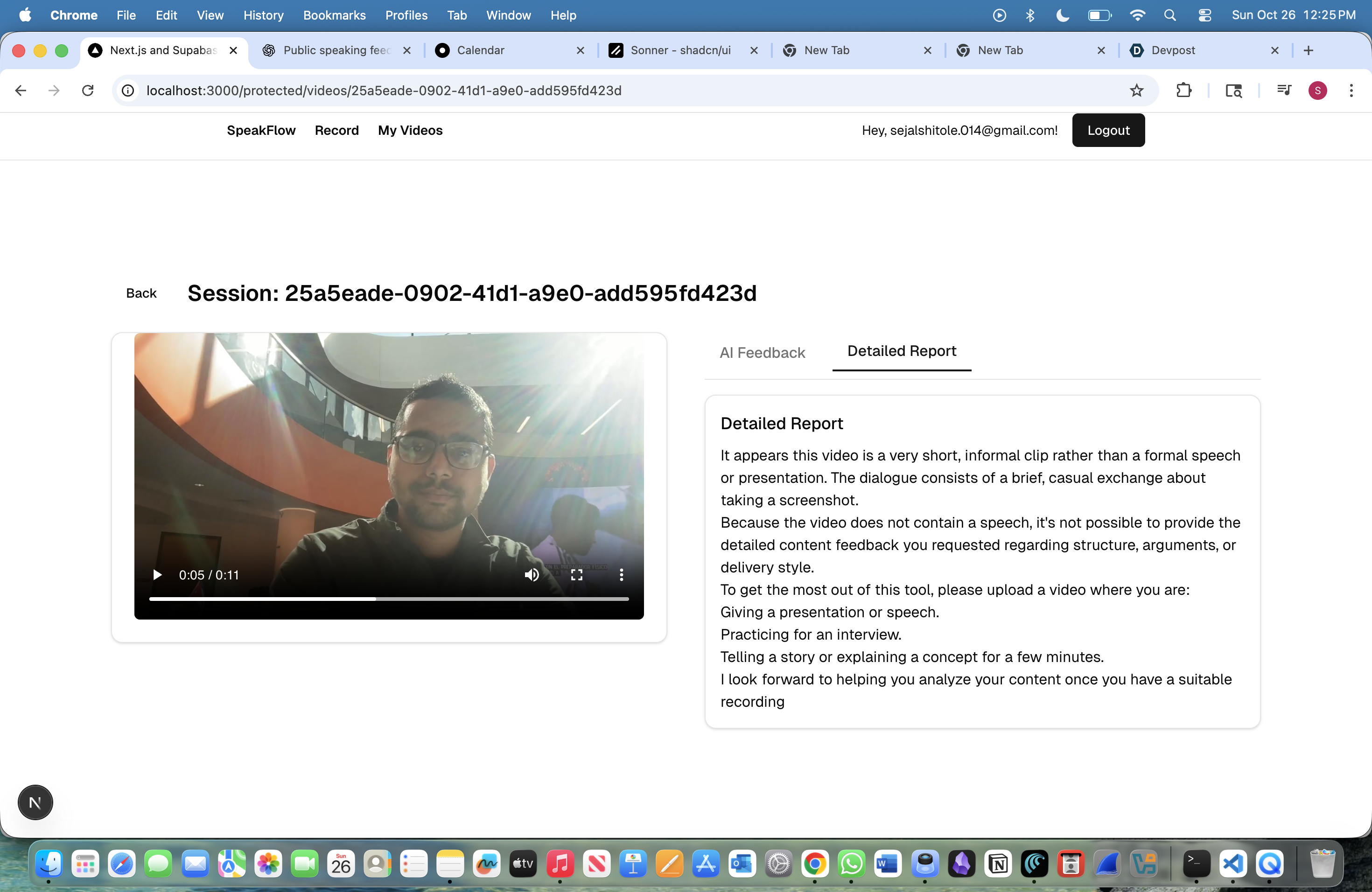Open the Record page link

[x=336, y=130]
